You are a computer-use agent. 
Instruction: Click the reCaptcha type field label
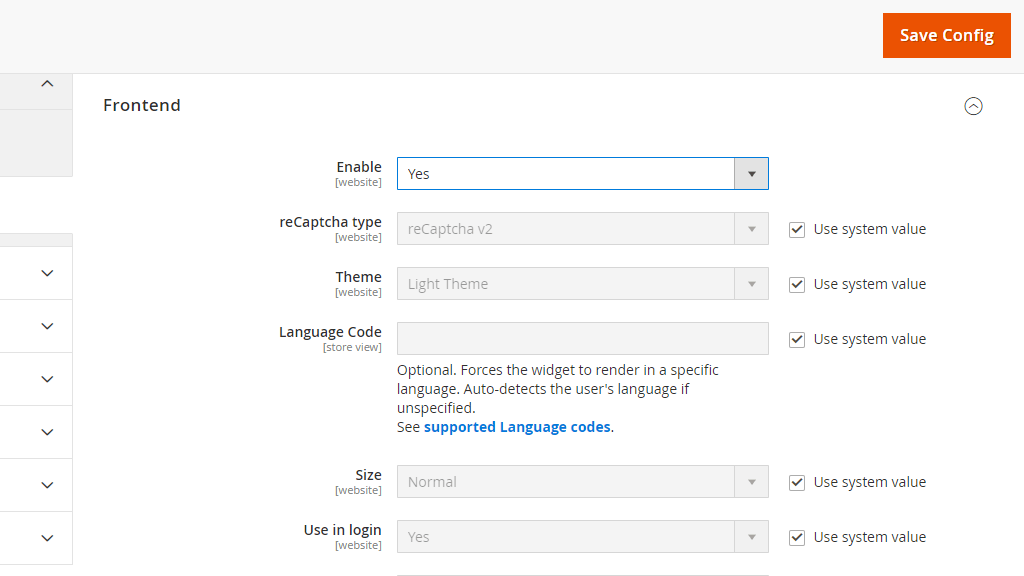pos(330,222)
